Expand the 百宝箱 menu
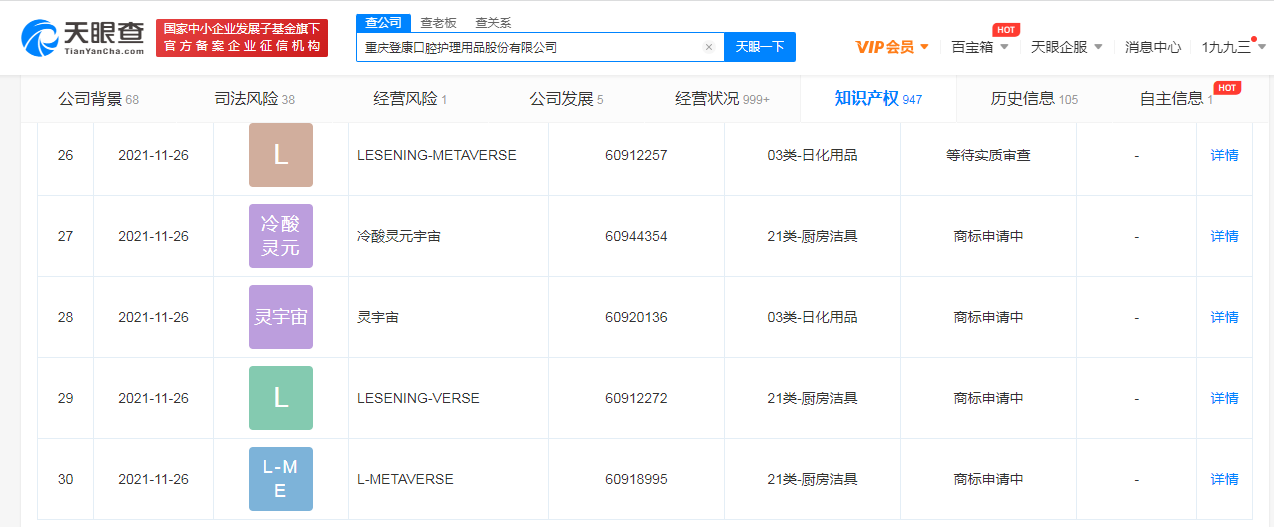Screen dimensions: 1274x527 point(980,47)
